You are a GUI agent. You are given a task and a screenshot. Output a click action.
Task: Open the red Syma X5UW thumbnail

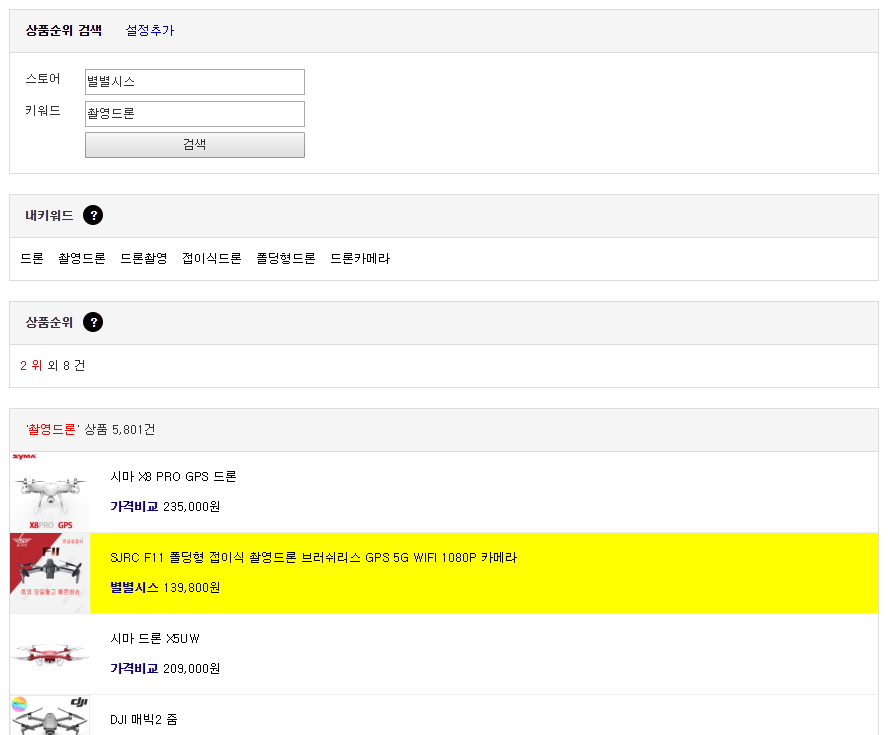50,654
